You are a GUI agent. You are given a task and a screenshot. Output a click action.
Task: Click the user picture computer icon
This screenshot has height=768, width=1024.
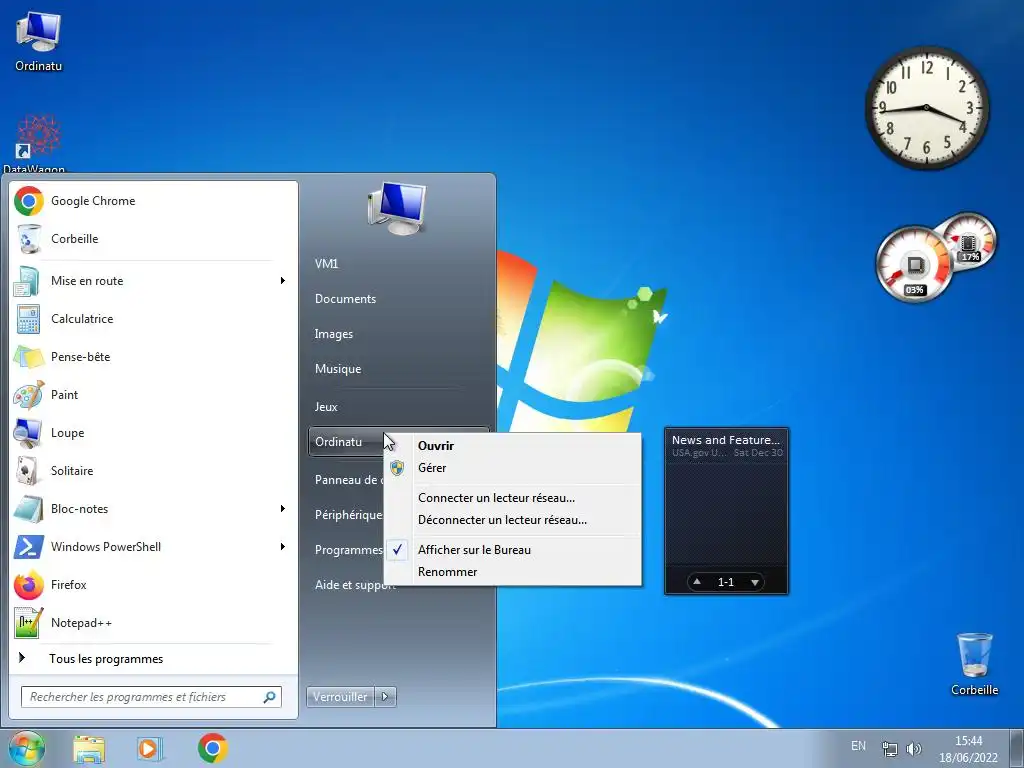pyautogui.click(x=397, y=209)
